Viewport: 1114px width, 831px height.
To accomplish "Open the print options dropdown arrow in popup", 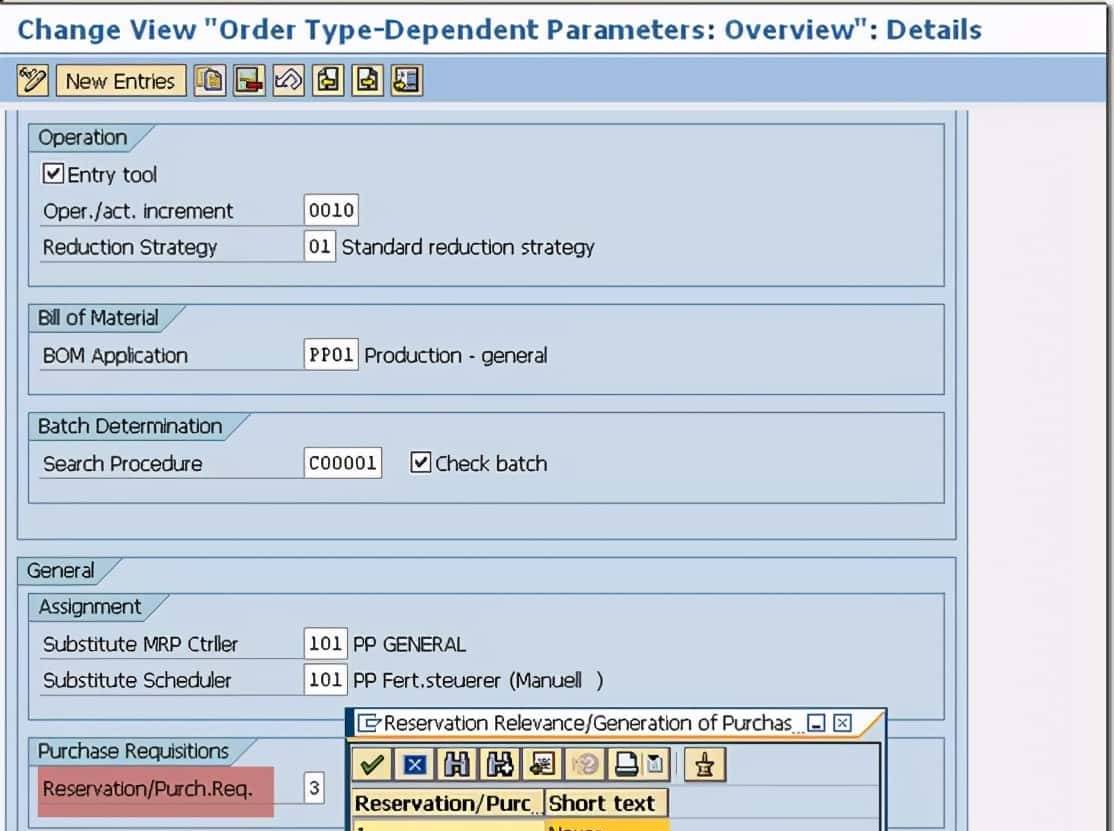I will (x=654, y=765).
